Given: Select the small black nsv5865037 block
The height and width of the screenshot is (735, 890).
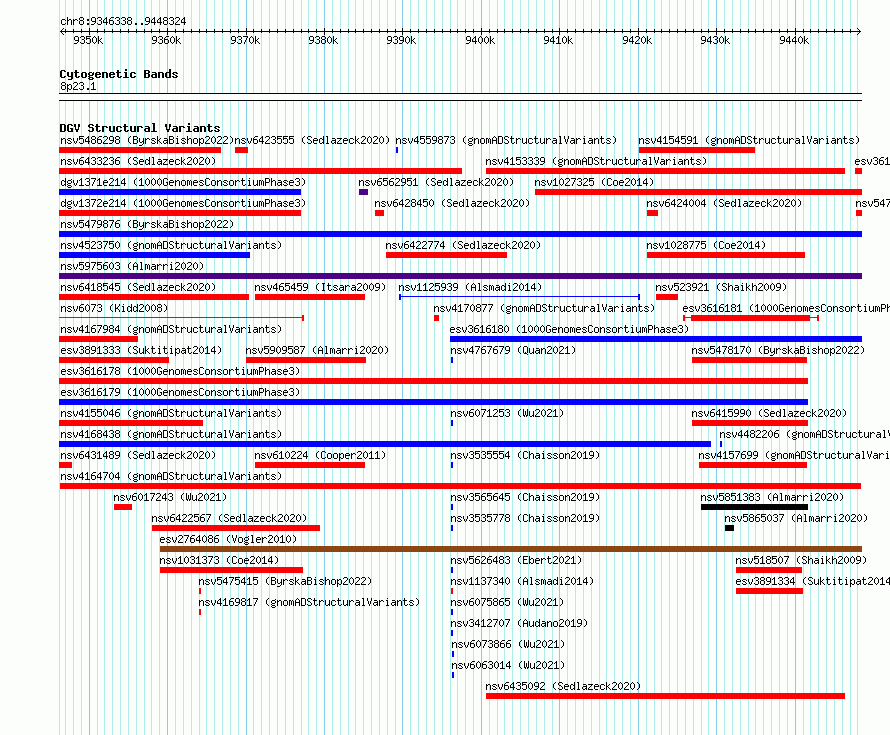Looking at the screenshot, I should pyautogui.click(x=729, y=528).
